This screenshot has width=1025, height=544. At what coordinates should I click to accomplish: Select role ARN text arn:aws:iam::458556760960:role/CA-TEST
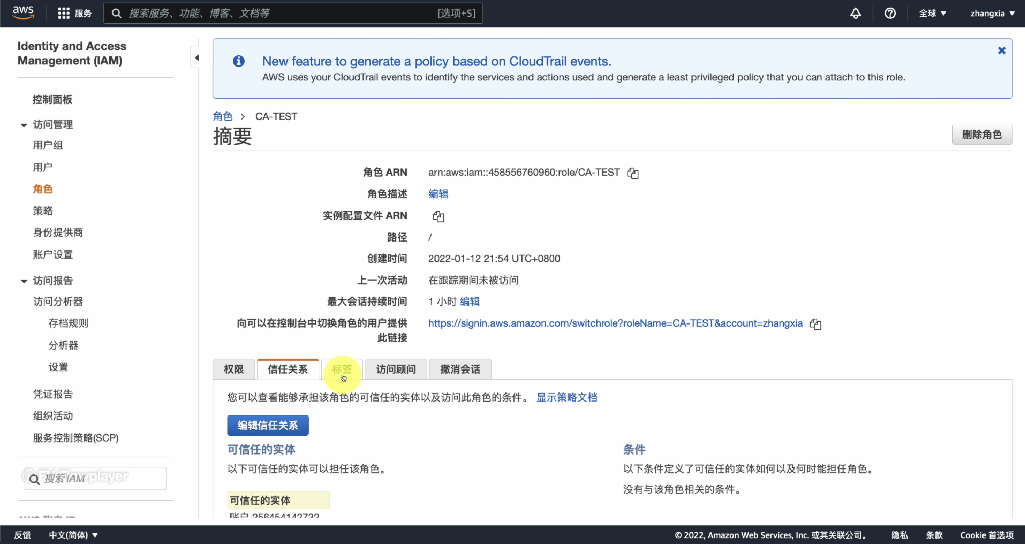524,172
